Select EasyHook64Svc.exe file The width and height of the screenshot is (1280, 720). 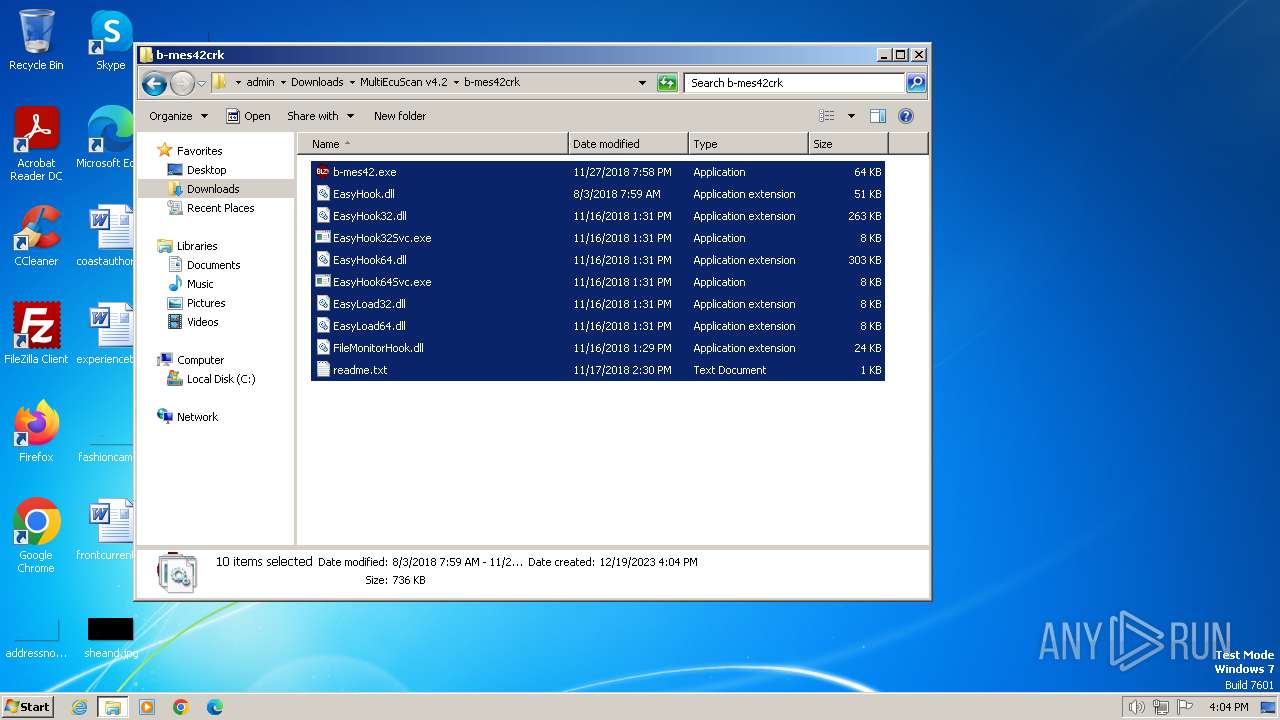pyautogui.click(x=598, y=282)
